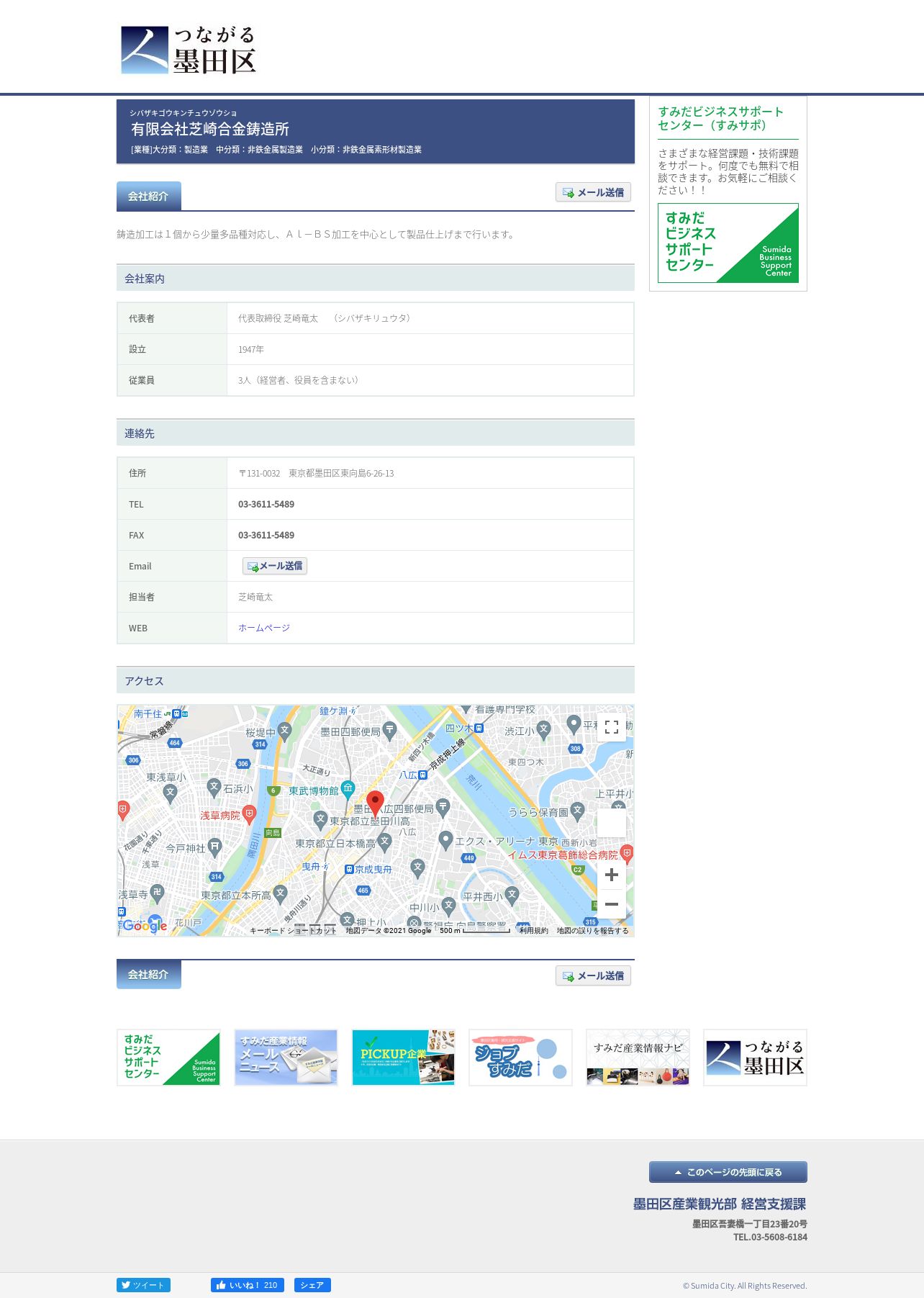Click うらら保育園 marker on map
This screenshot has width=924, height=1298.
(x=577, y=811)
